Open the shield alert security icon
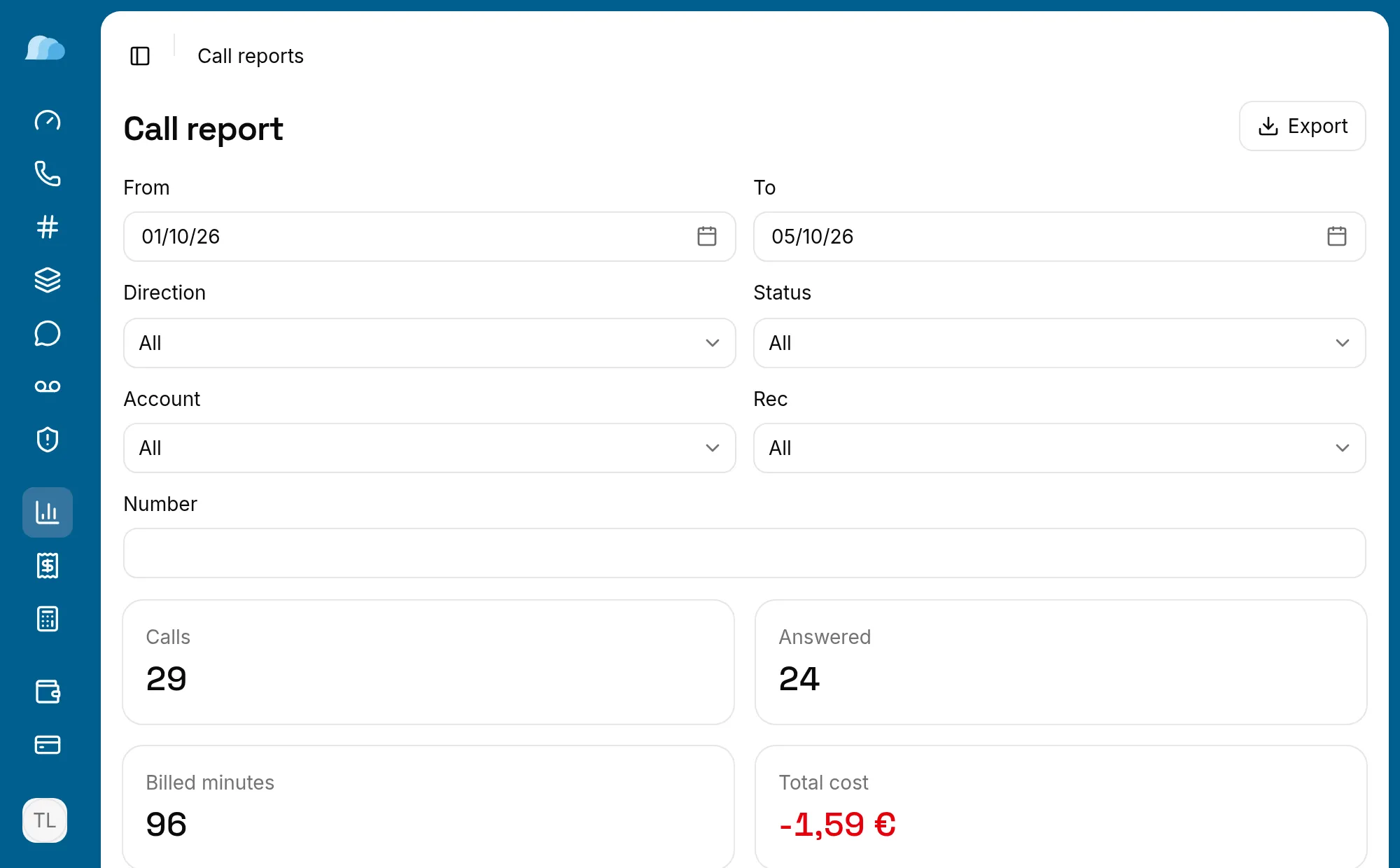Viewport: 1400px width, 868px height. tap(48, 440)
